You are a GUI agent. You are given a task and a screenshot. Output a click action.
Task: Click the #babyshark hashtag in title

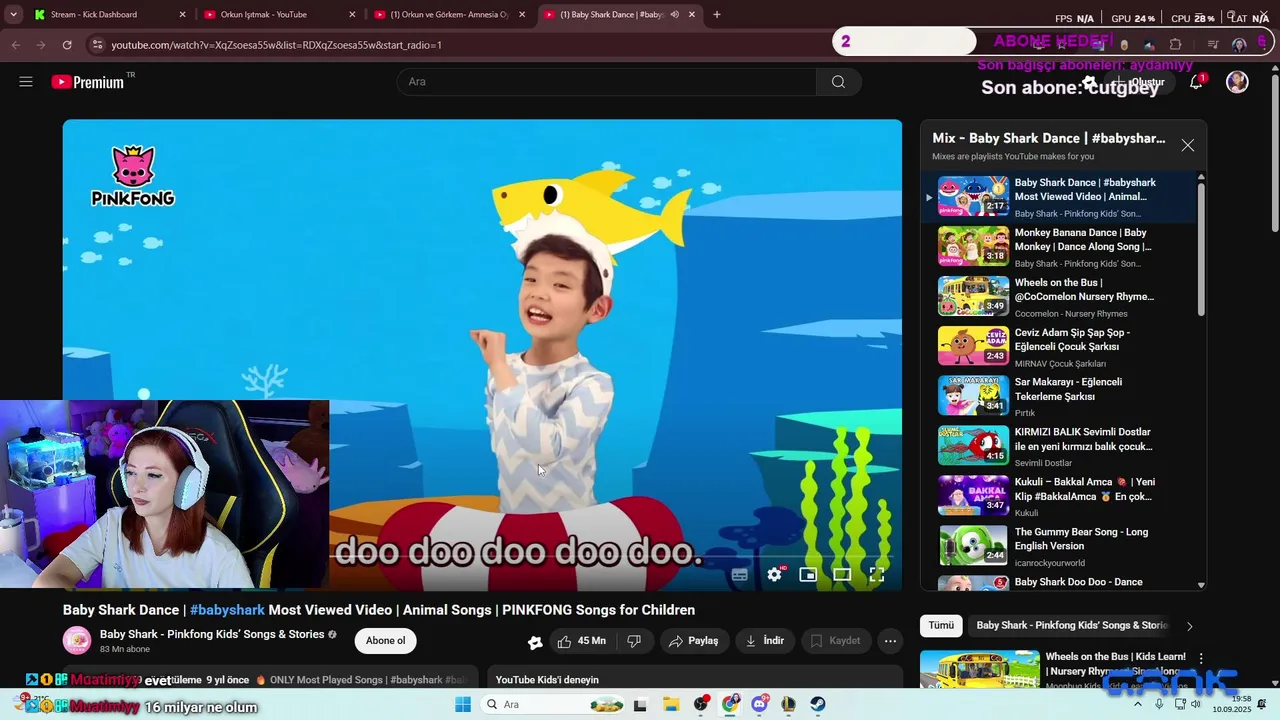point(227,610)
